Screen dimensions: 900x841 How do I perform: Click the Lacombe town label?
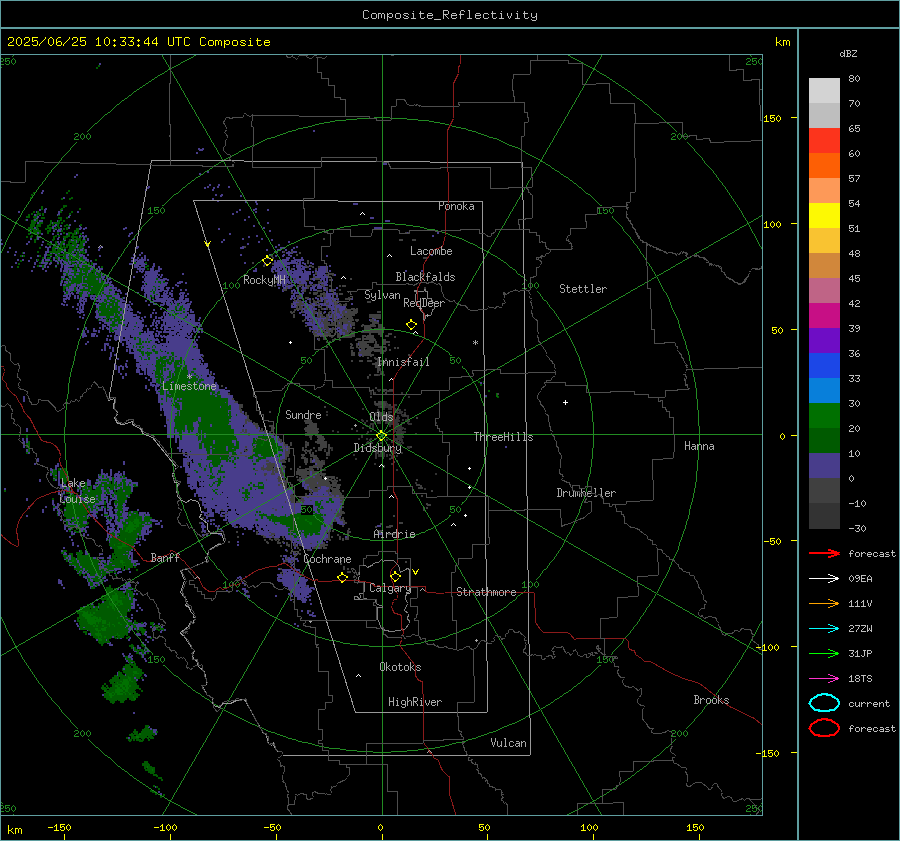(431, 251)
